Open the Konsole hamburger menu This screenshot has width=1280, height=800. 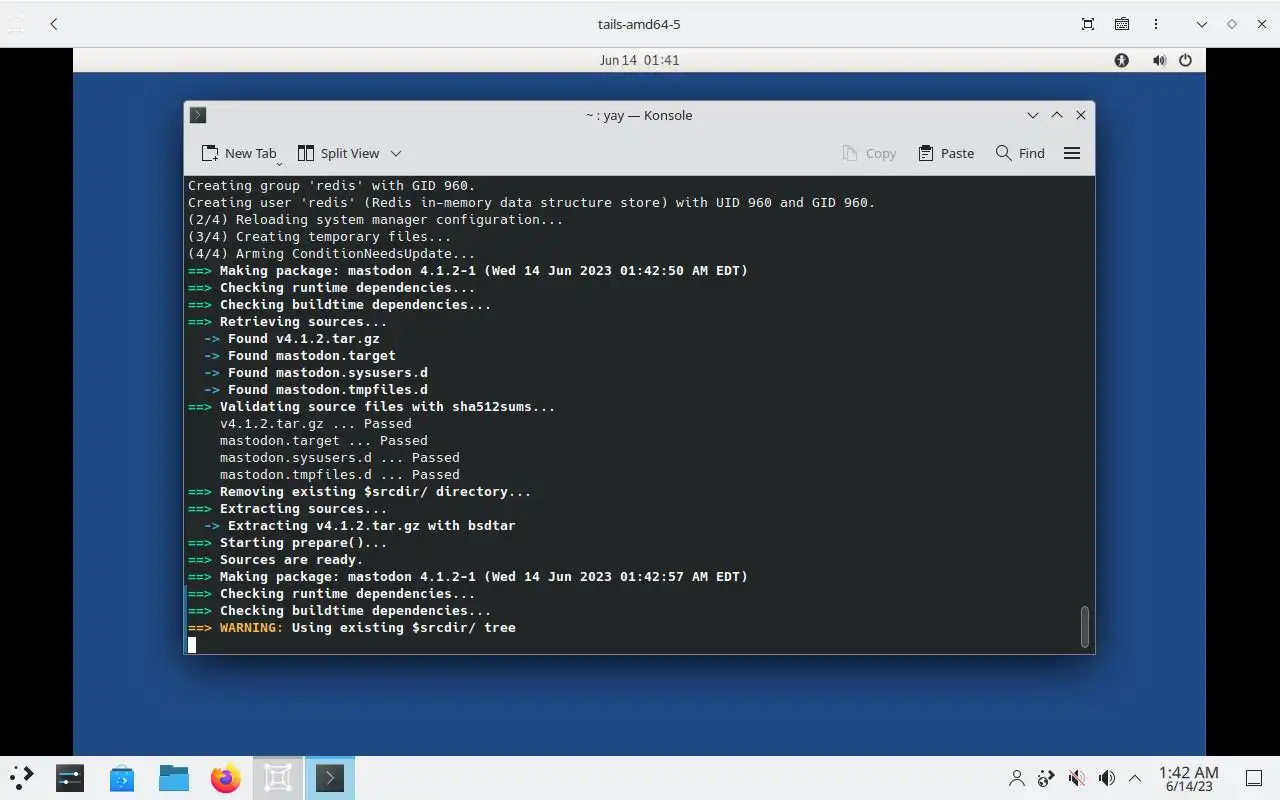[x=1072, y=153]
